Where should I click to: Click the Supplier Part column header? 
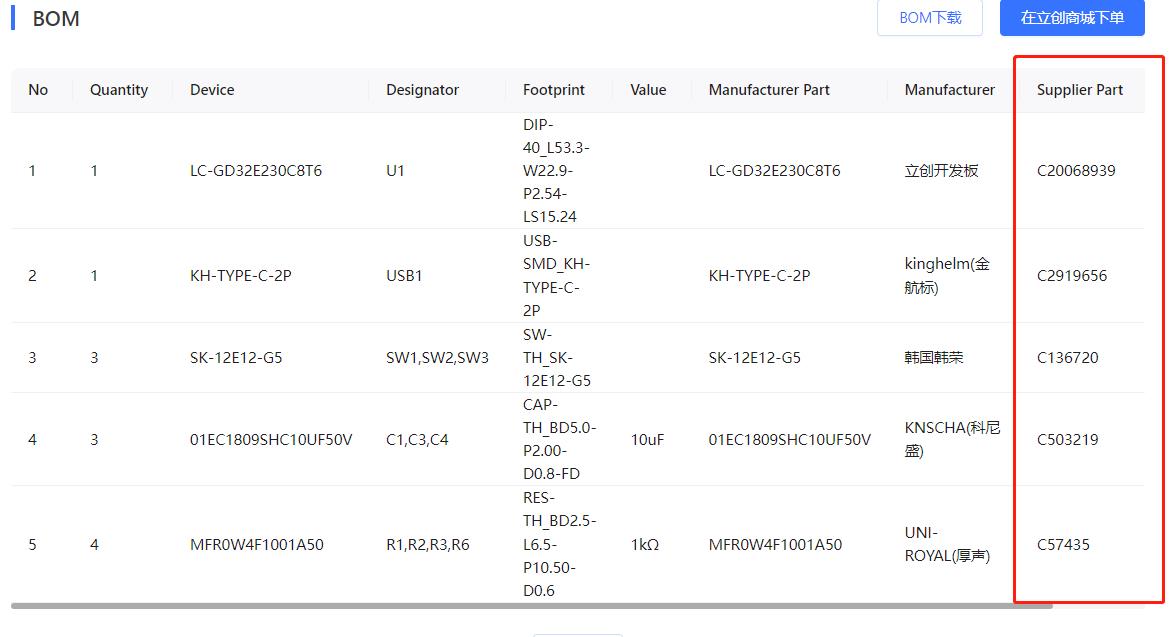point(1079,90)
